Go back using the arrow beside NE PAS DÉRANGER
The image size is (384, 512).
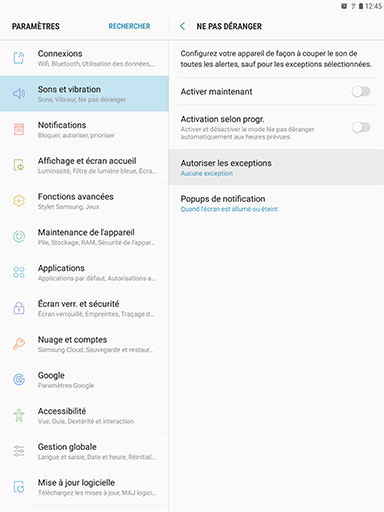coord(182,26)
